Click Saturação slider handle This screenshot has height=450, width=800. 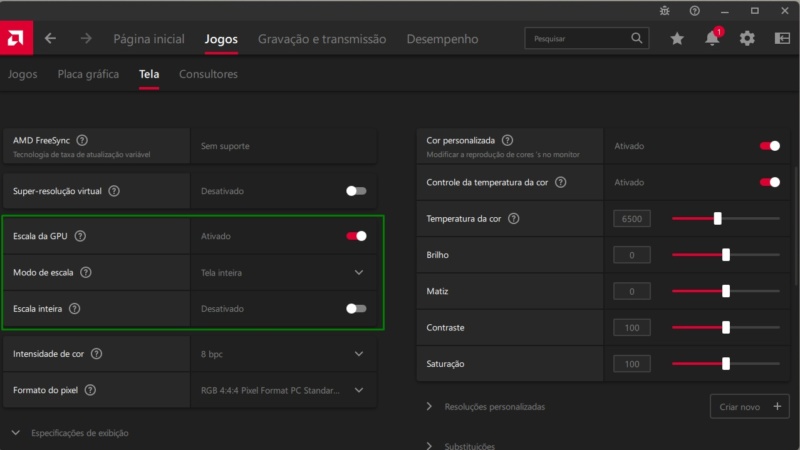pos(726,364)
